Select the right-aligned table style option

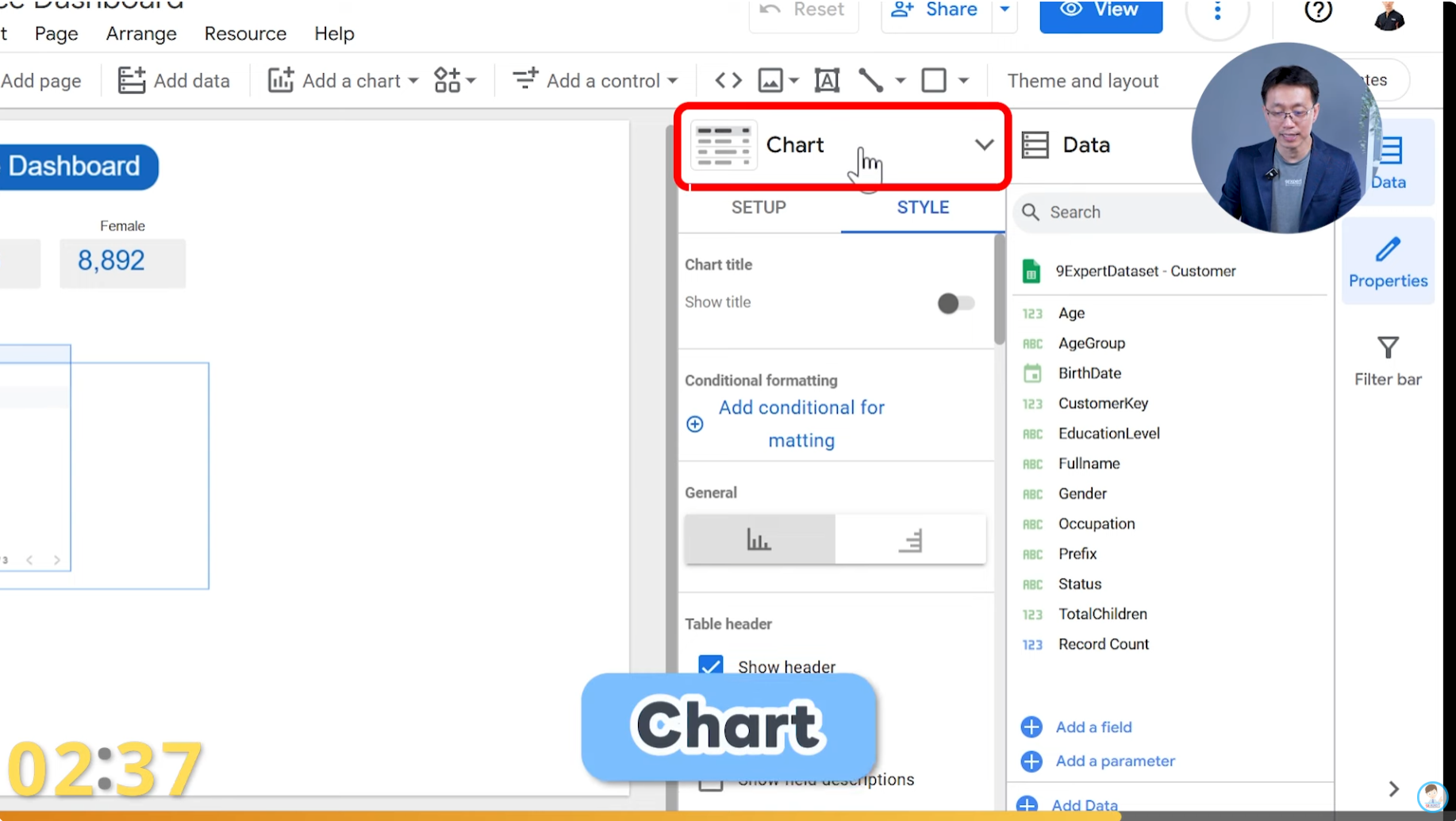coord(910,539)
